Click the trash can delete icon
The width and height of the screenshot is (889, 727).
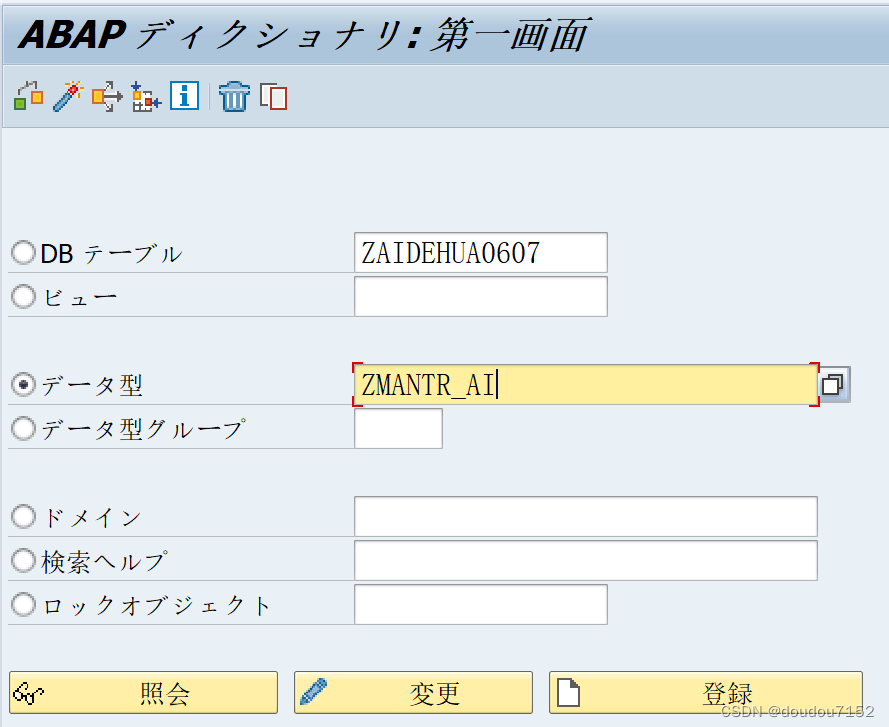click(x=233, y=97)
